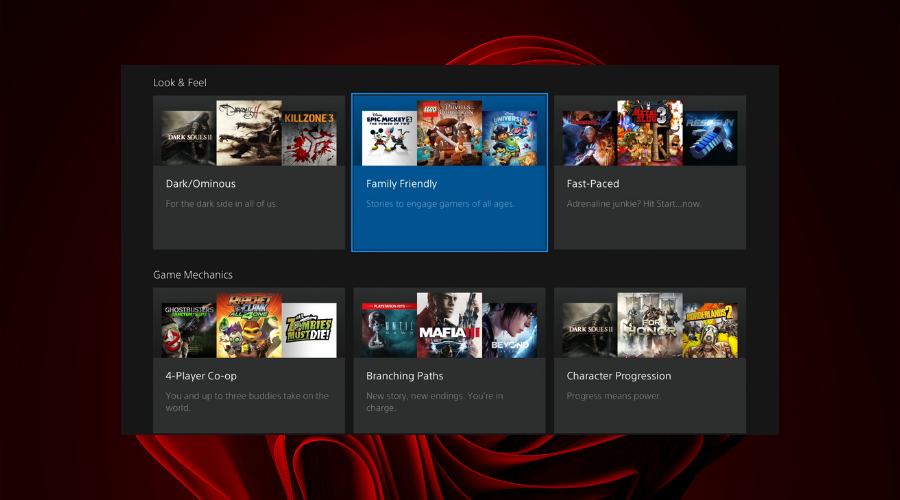
Task: Open the Dark/Ominous category title
Action: pyautogui.click(x=200, y=184)
